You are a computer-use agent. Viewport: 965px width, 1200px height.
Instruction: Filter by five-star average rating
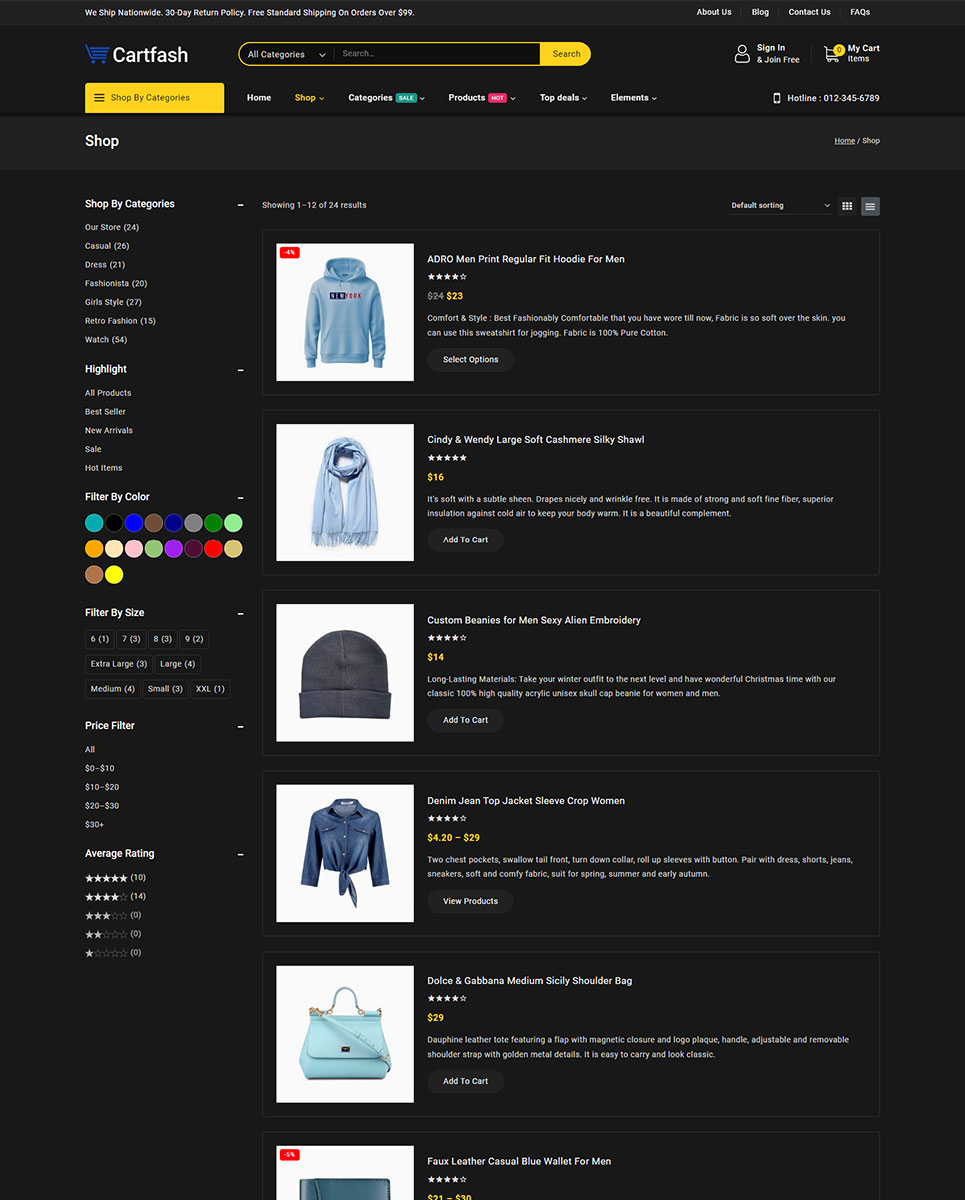[x=106, y=878]
